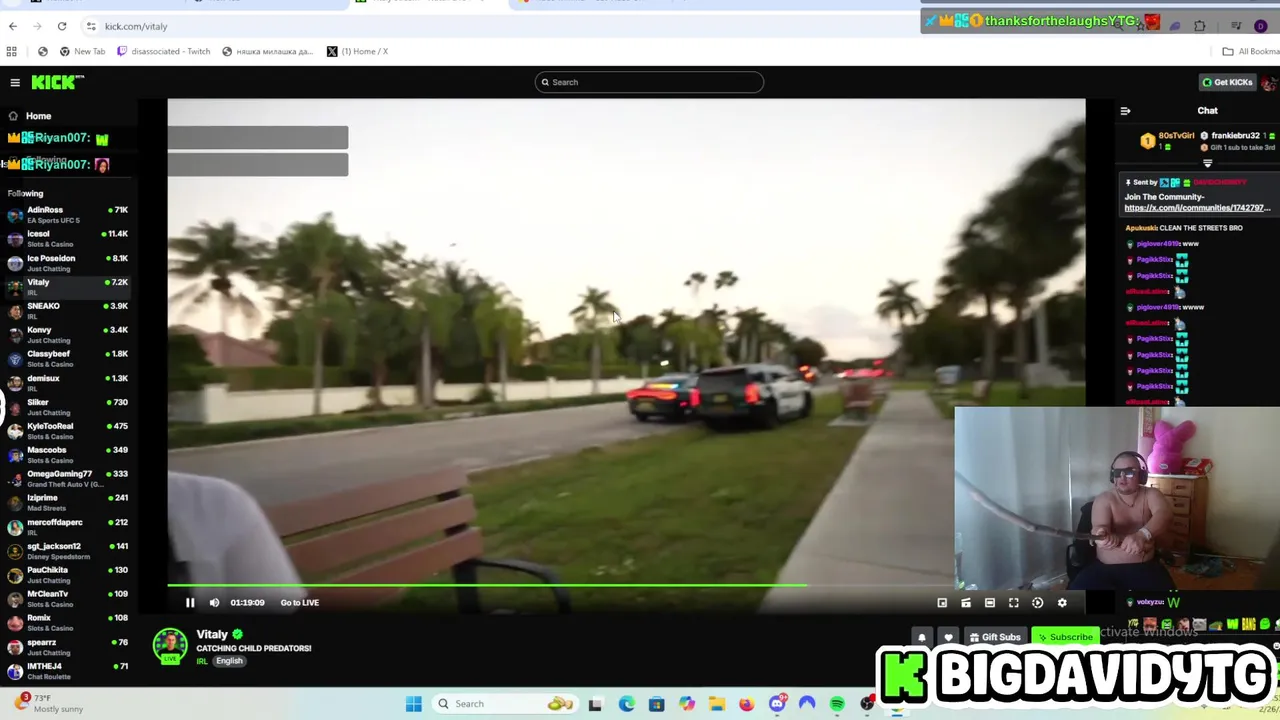Open Icesol channel in Following list

[67, 238]
